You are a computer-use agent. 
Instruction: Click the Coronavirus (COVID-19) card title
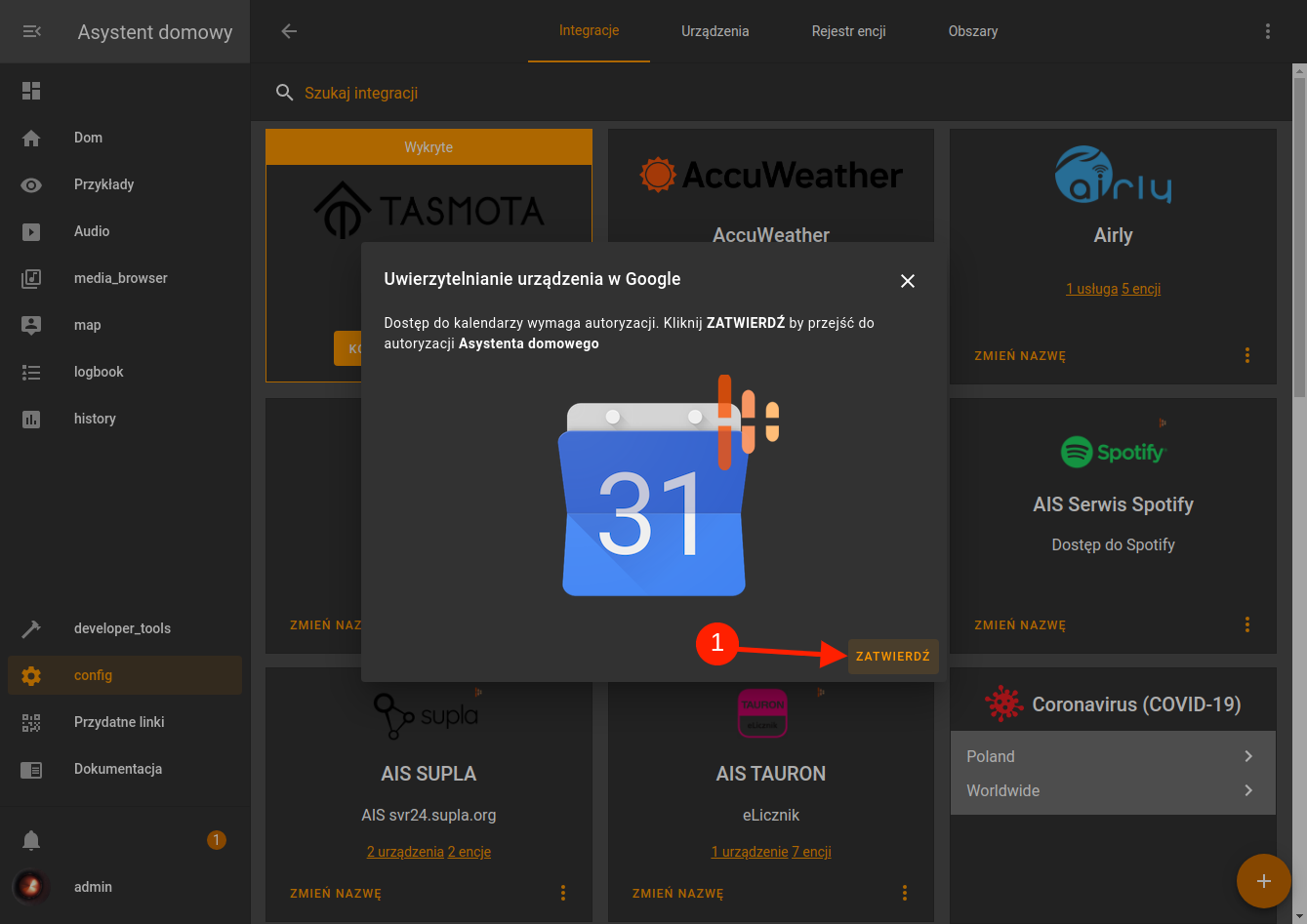(1136, 703)
